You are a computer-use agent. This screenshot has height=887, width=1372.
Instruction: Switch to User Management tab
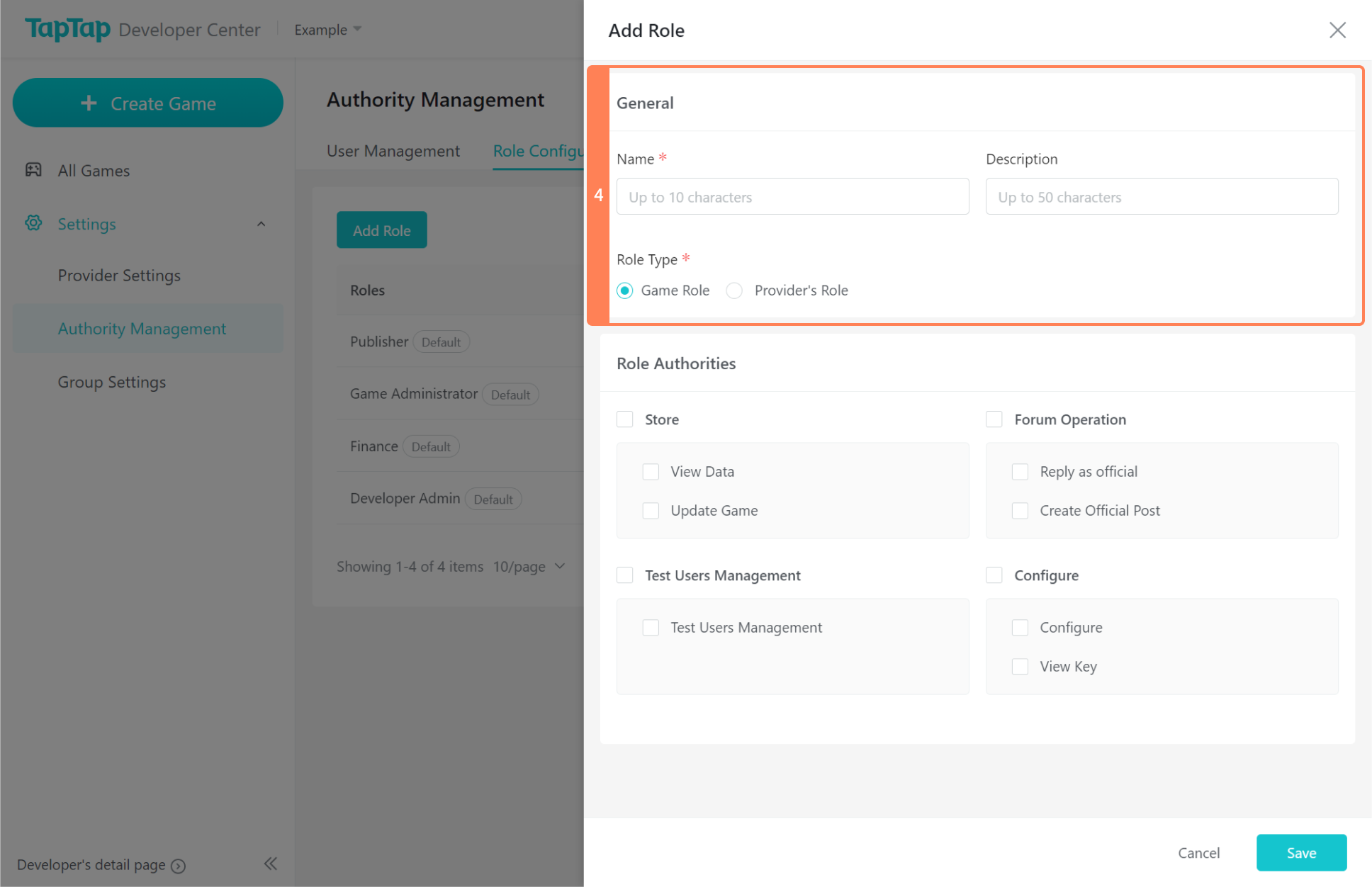[393, 151]
